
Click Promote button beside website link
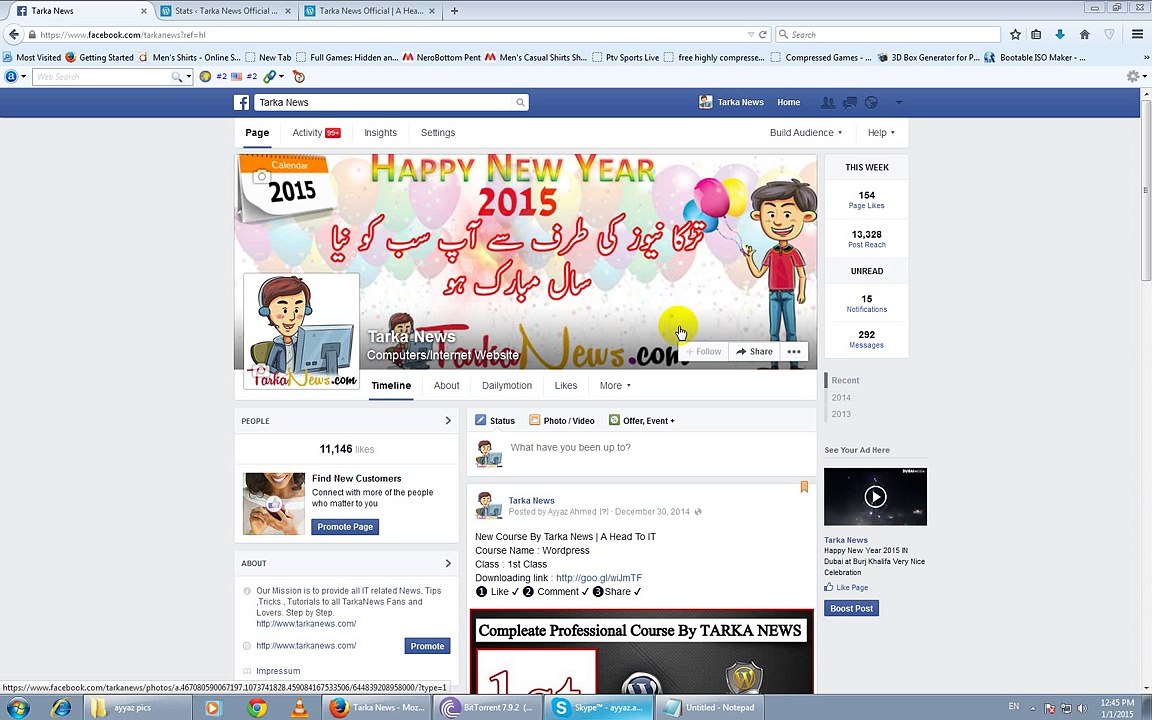point(428,647)
